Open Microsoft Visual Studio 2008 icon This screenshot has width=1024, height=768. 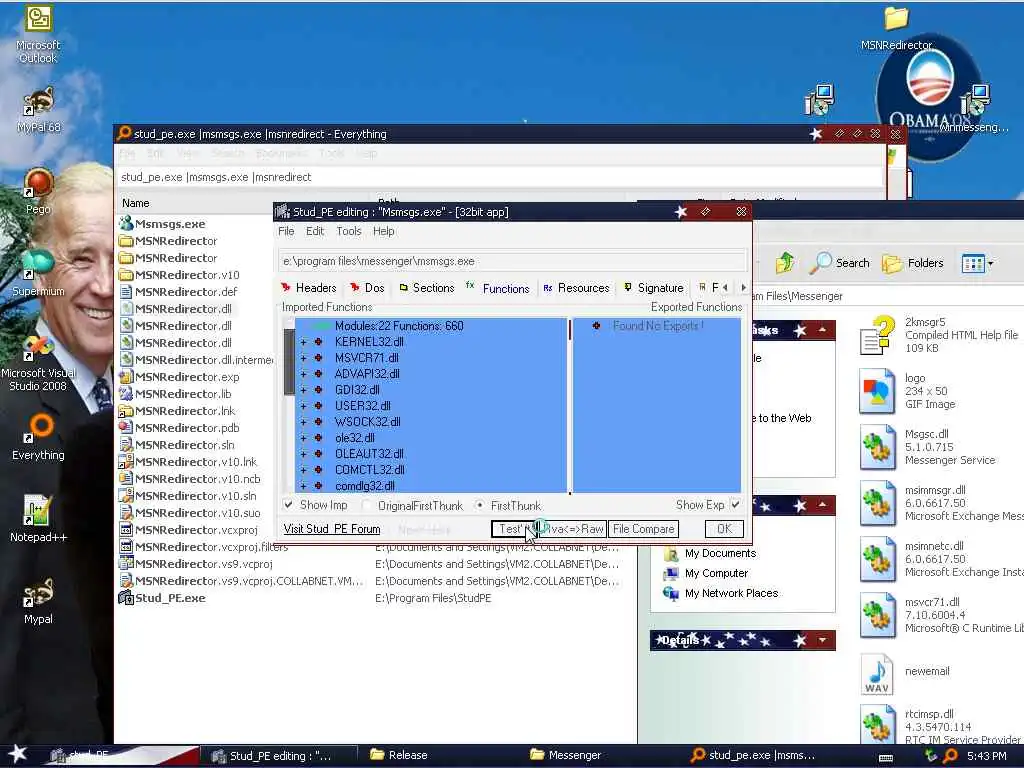pyautogui.click(x=38, y=363)
